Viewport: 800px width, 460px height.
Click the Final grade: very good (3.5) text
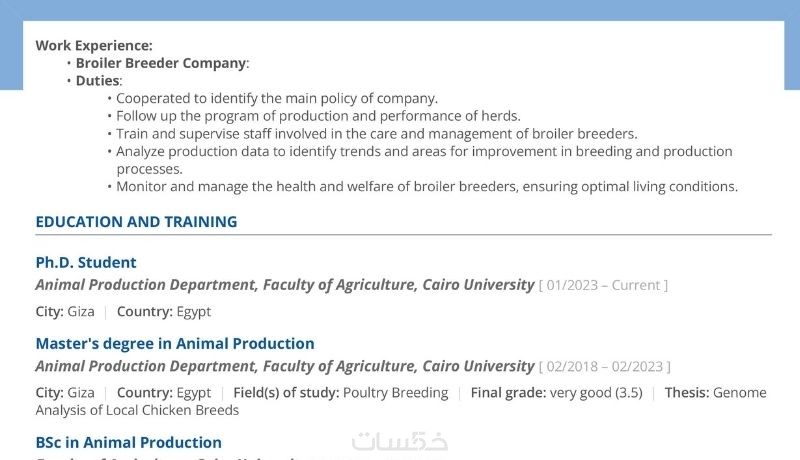pos(556,393)
